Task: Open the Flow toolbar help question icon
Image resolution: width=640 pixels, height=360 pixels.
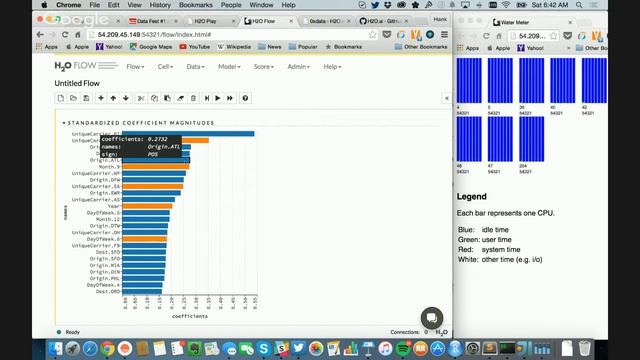Action: click(x=245, y=98)
